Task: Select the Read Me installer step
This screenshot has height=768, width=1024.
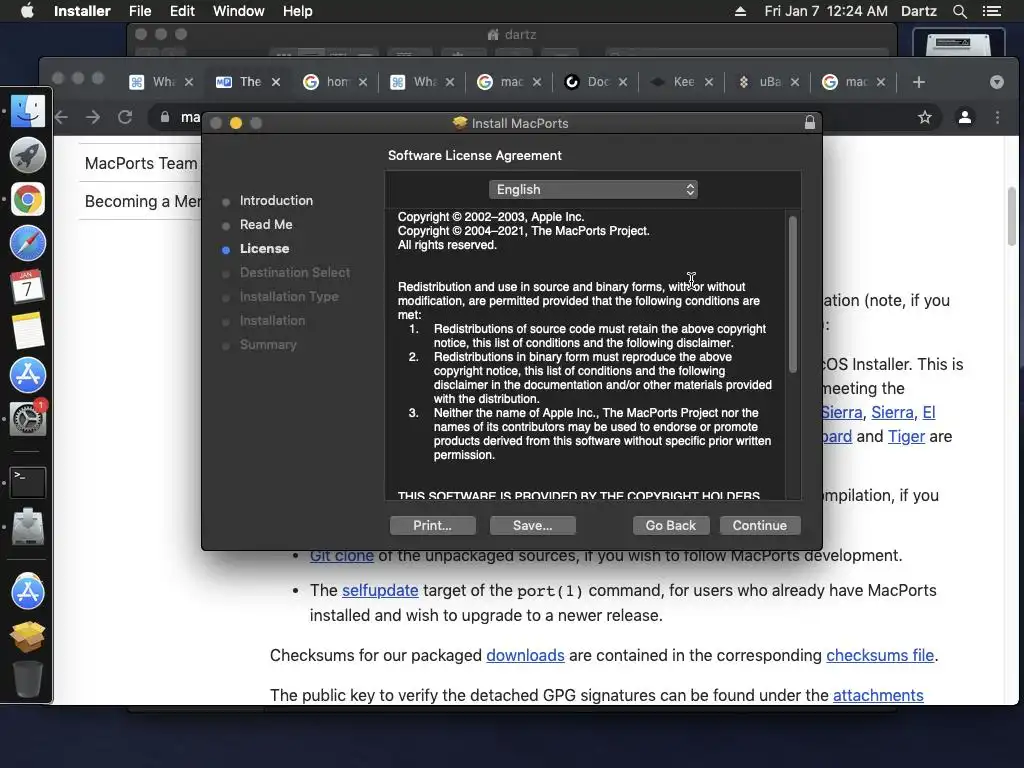Action: (266, 225)
